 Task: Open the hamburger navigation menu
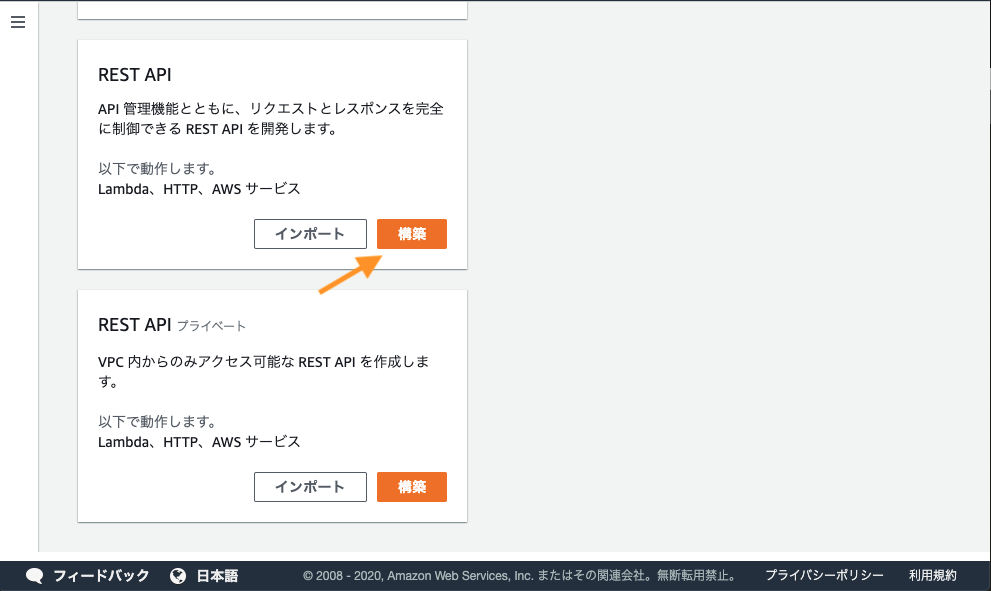click(x=18, y=22)
